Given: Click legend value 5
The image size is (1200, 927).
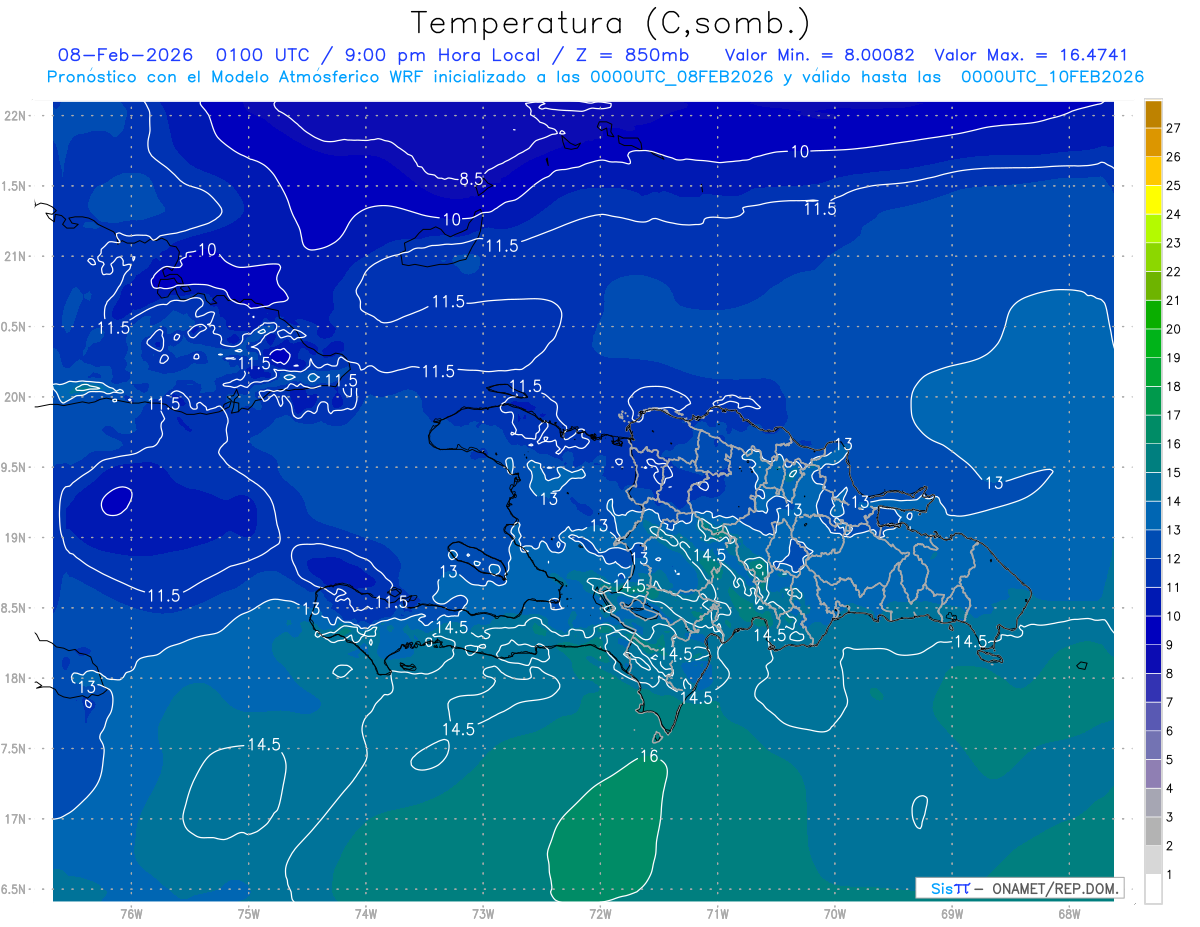Looking at the screenshot, I should [1170, 760].
